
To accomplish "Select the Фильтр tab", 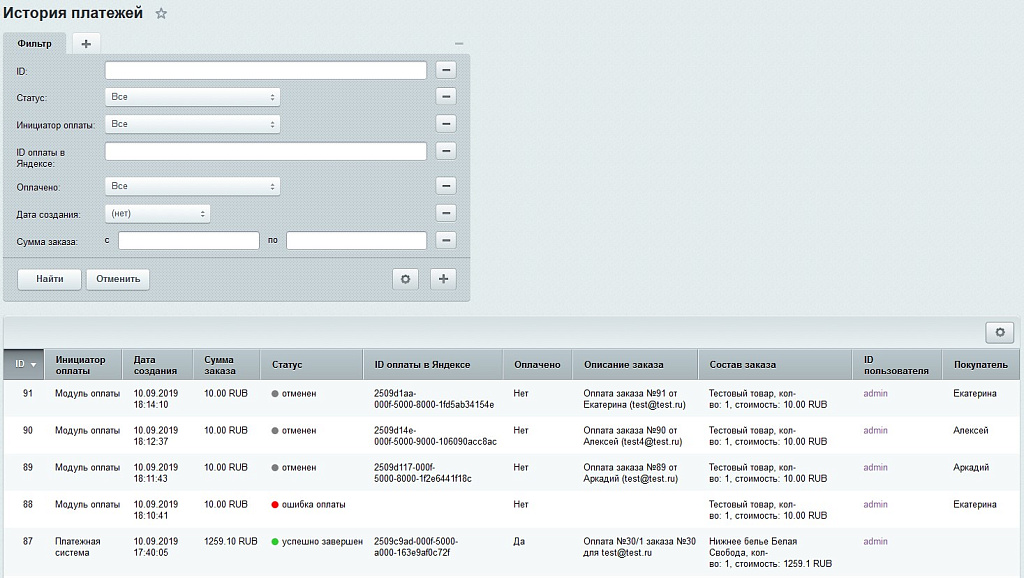I will click(35, 44).
